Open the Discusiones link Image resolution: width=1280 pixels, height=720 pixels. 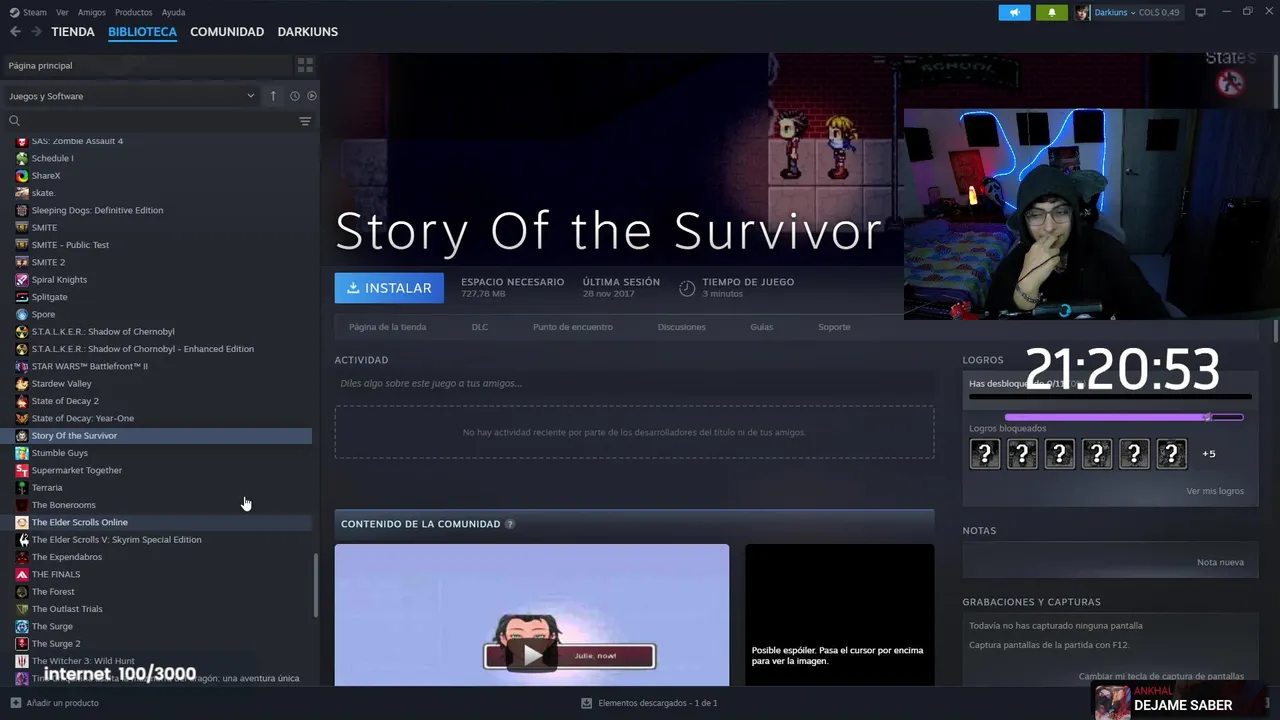[682, 327]
